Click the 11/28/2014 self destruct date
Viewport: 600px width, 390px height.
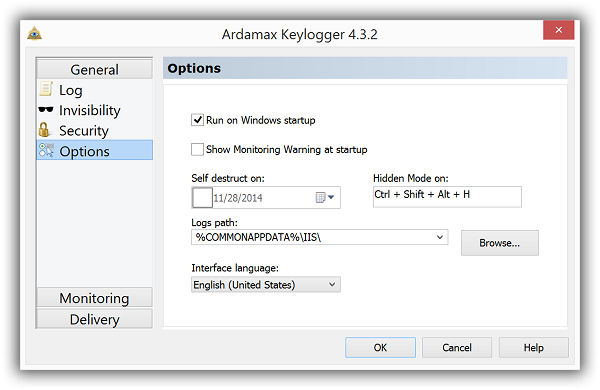point(238,198)
